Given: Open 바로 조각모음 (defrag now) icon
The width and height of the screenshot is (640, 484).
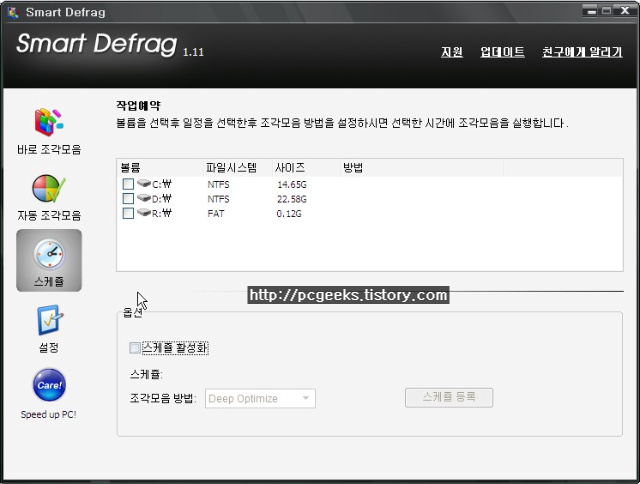Looking at the screenshot, I should coord(49,122).
